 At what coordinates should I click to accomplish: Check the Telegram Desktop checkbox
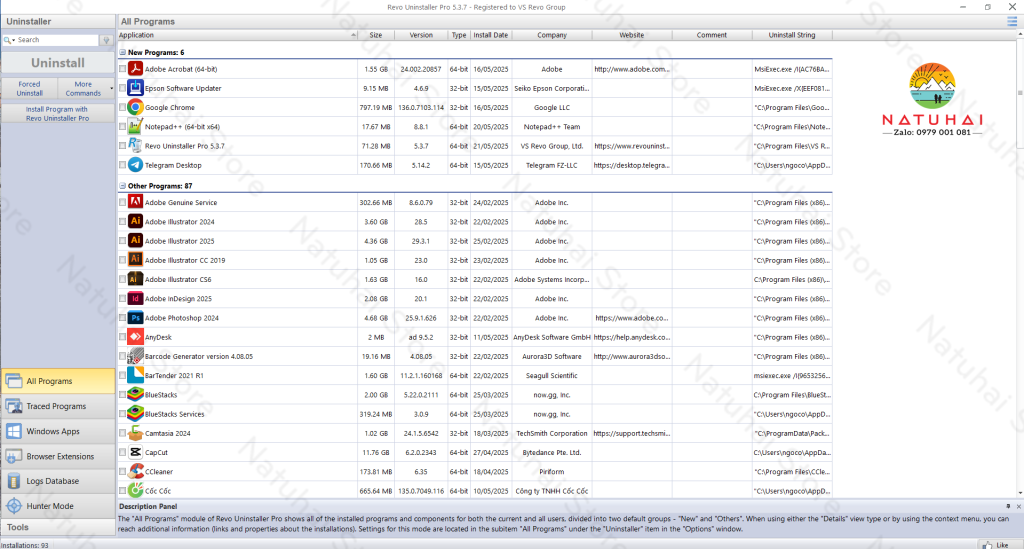tap(123, 165)
